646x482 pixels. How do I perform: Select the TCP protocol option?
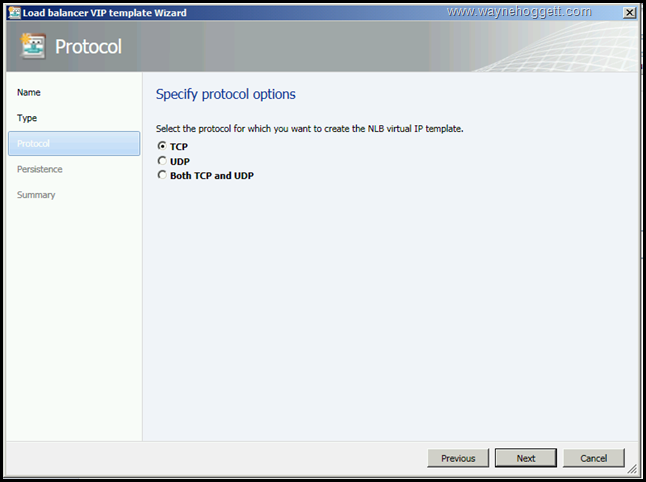coord(162,146)
